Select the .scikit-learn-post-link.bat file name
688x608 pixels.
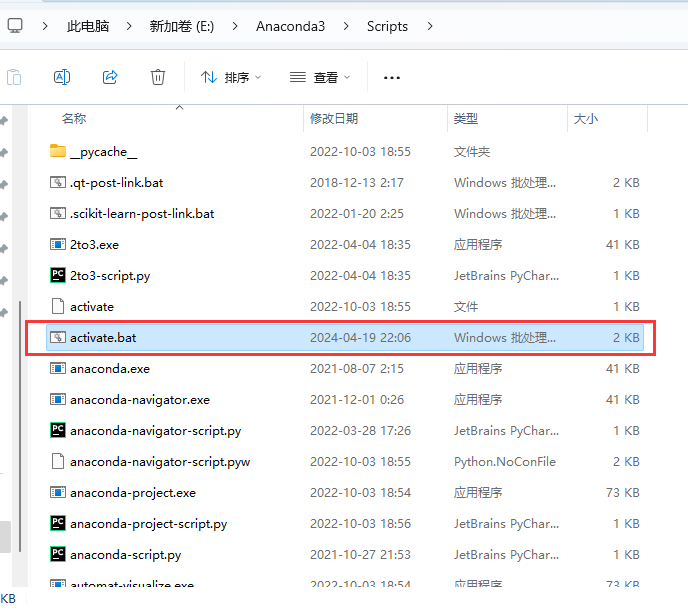(142, 214)
